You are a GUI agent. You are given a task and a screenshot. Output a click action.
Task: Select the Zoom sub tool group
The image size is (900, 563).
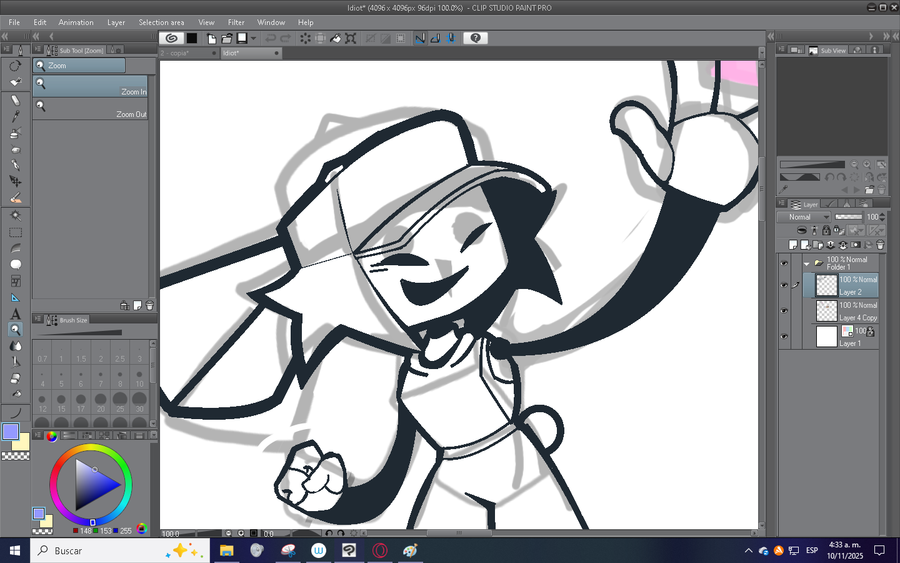pos(79,65)
